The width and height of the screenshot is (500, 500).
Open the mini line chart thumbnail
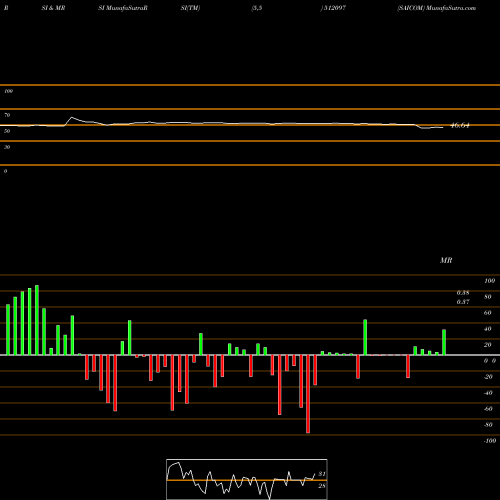(x=247, y=479)
